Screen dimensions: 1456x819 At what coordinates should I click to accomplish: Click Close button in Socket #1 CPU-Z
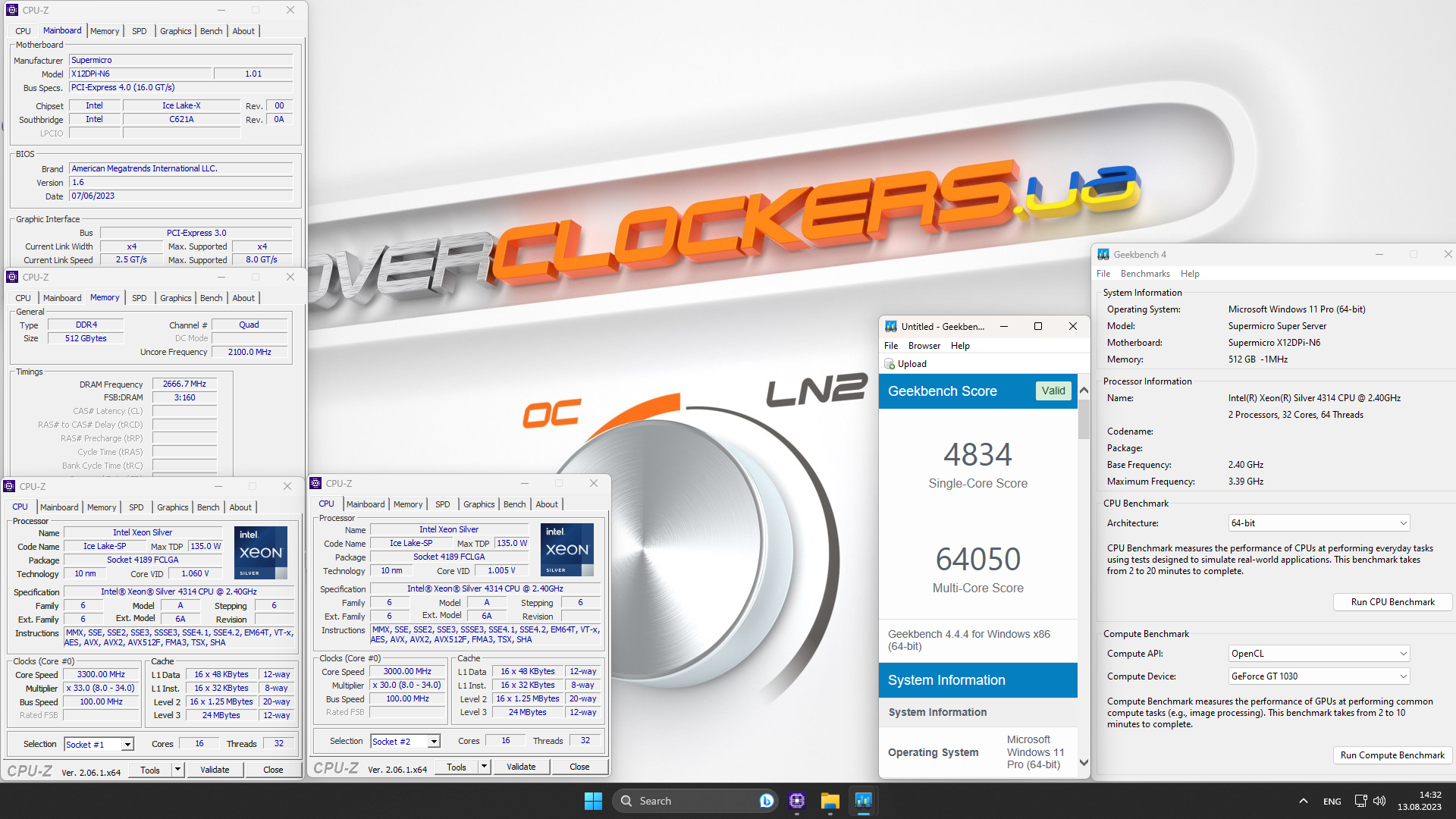[x=273, y=770]
